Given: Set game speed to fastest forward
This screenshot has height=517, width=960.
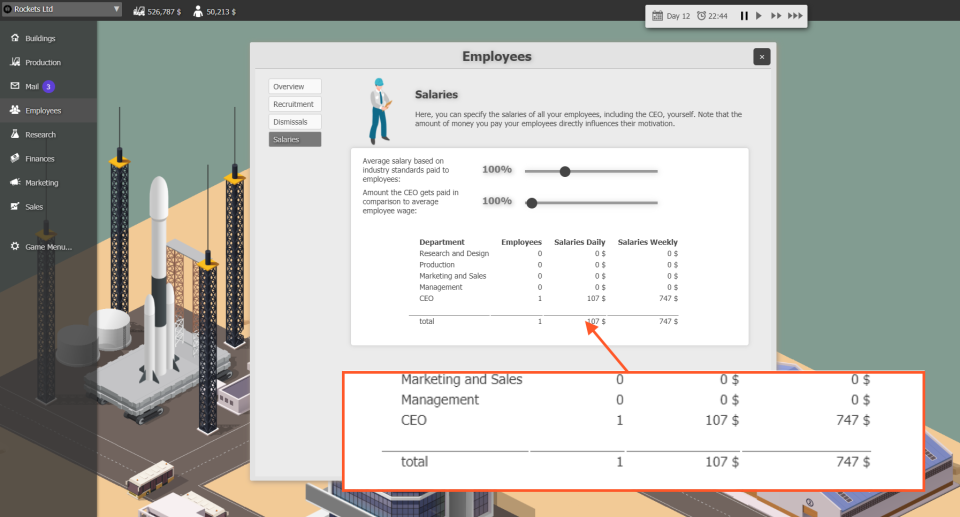Looking at the screenshot, I should [795, 16].
